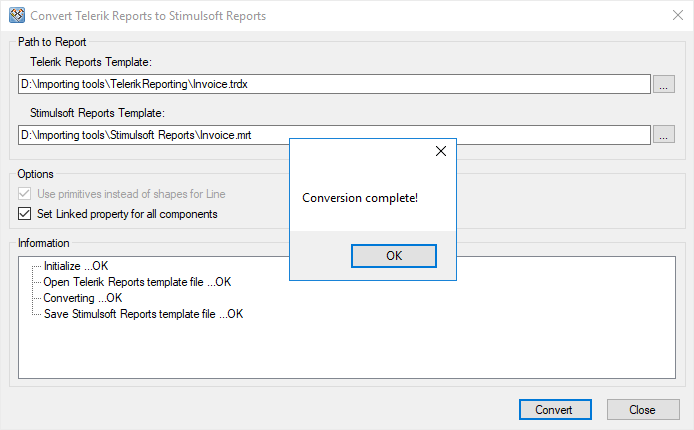Image resolution: width=694 pixels, height=430 pixels.
Task: Select the Initialize ...OK log entry
Action: 75,266
